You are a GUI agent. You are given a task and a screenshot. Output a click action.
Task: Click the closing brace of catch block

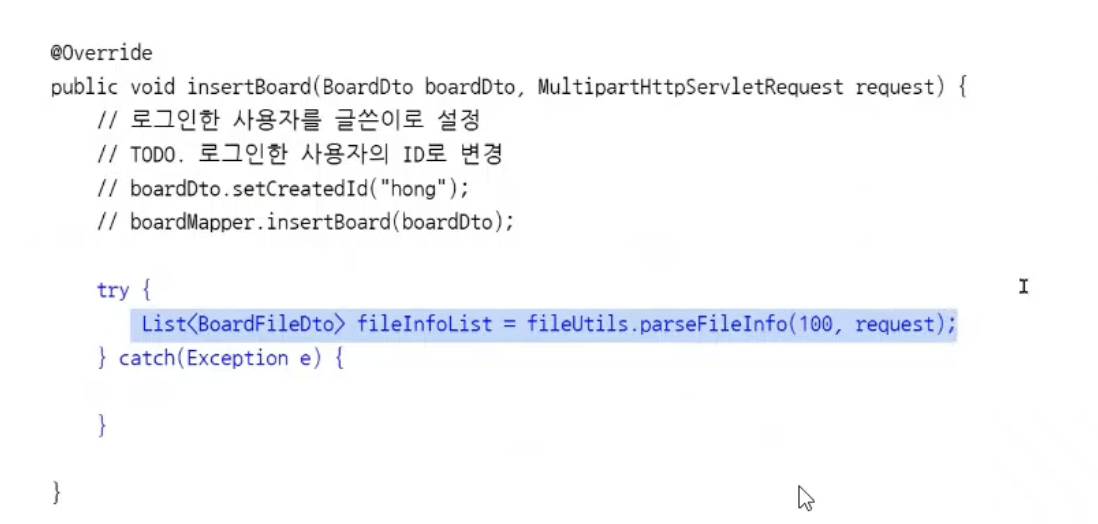[102, 426]
